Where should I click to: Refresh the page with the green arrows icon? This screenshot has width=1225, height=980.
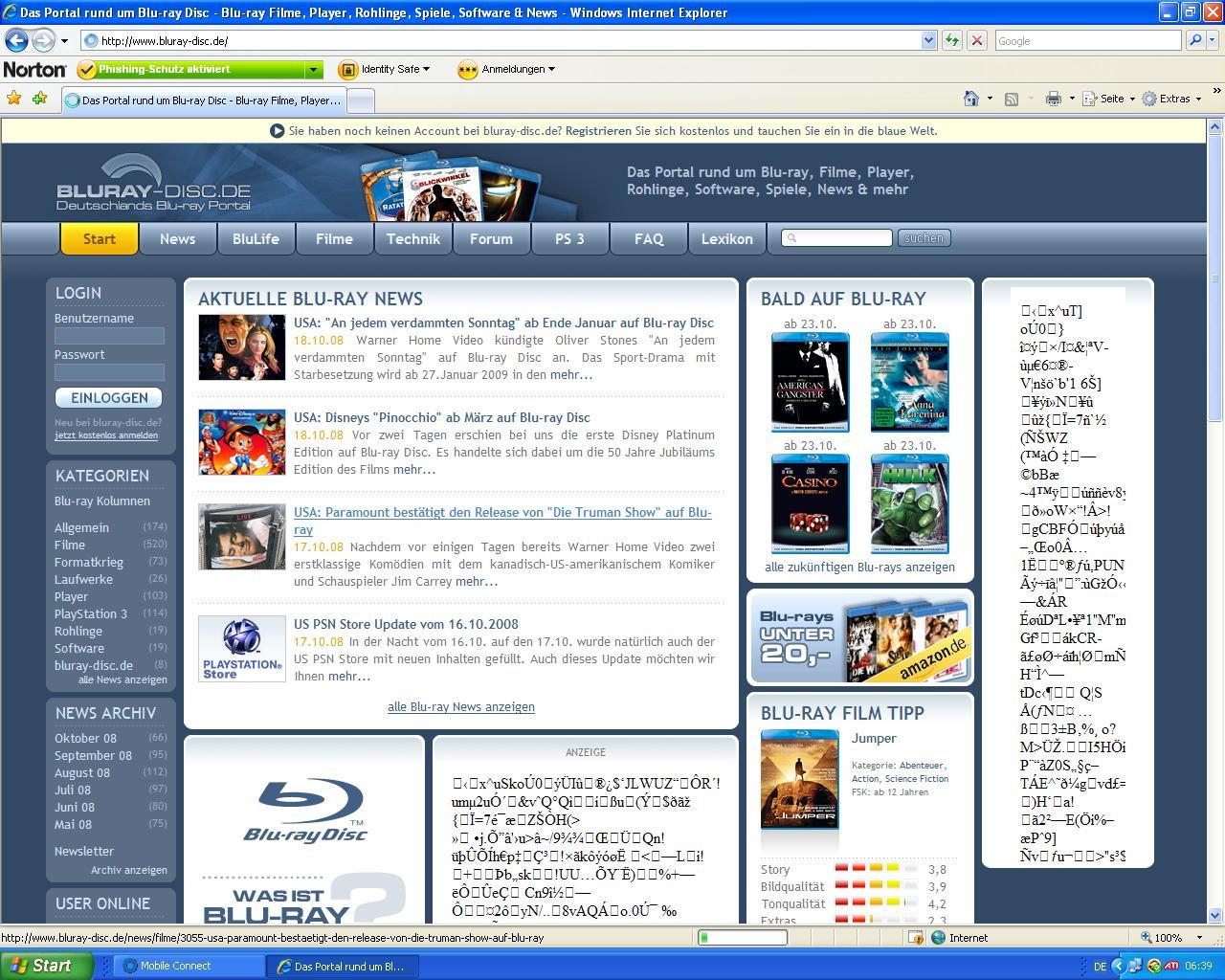(x=952, y=40)
